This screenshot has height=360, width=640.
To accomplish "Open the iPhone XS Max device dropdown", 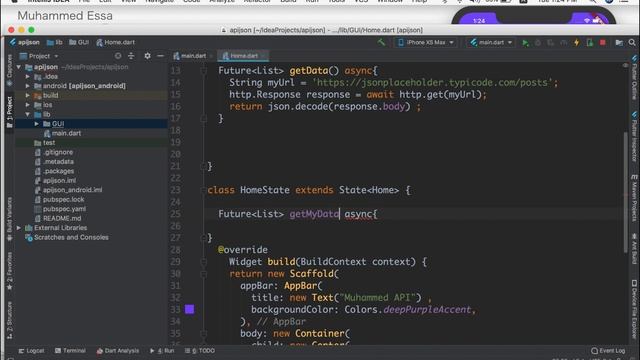I will [x=425, y=42].
